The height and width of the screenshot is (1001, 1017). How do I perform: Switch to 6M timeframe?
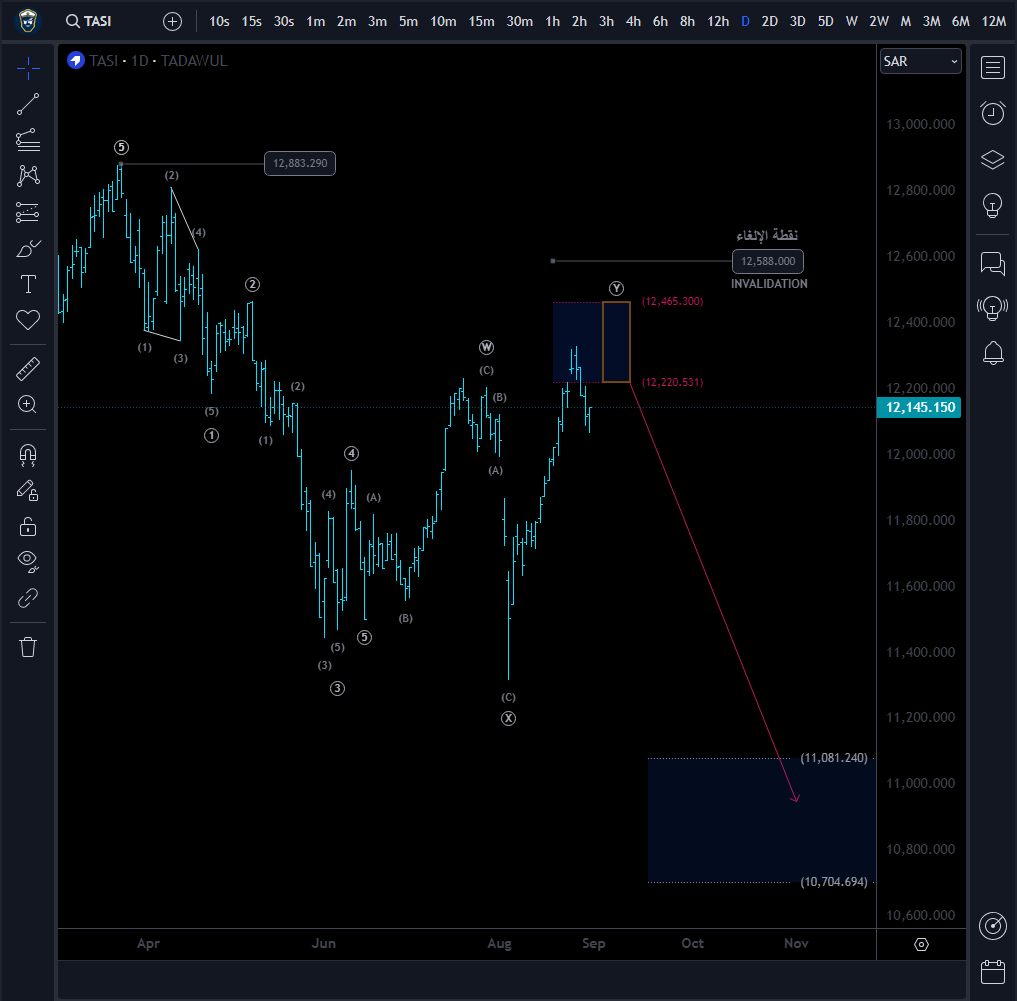pos(961,21)
